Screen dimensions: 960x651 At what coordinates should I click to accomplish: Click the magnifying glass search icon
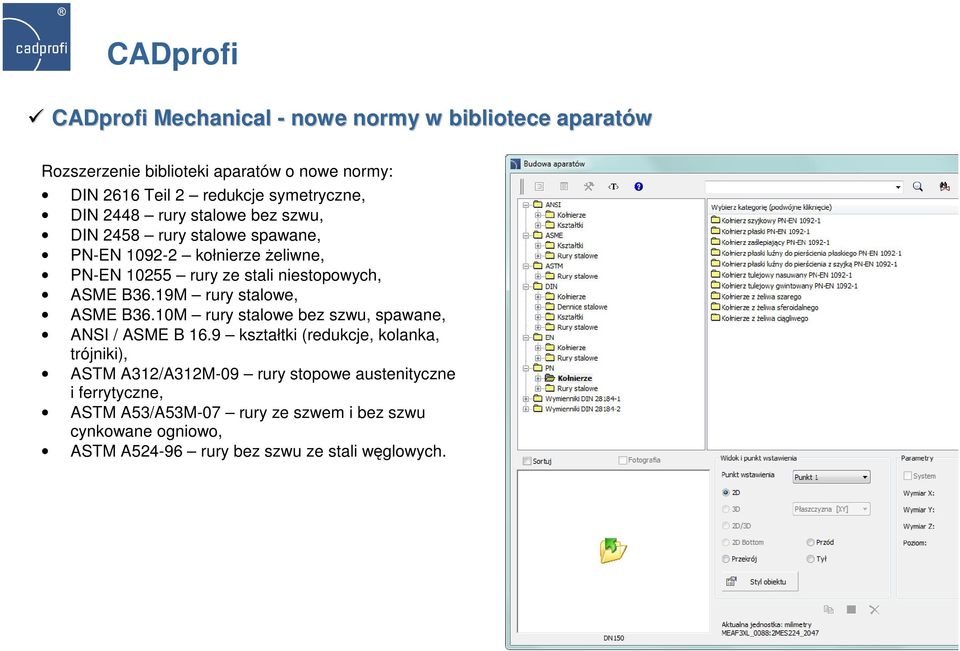coord(918,187)
